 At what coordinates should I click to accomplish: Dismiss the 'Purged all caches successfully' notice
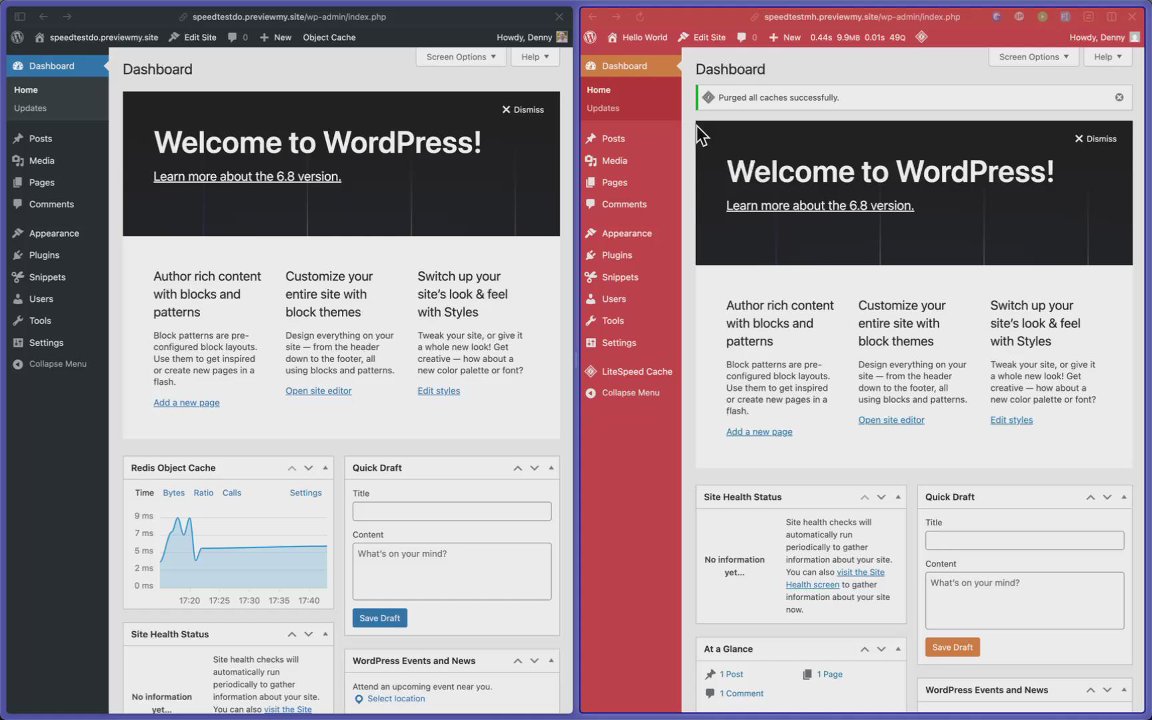pos(1119,97)
